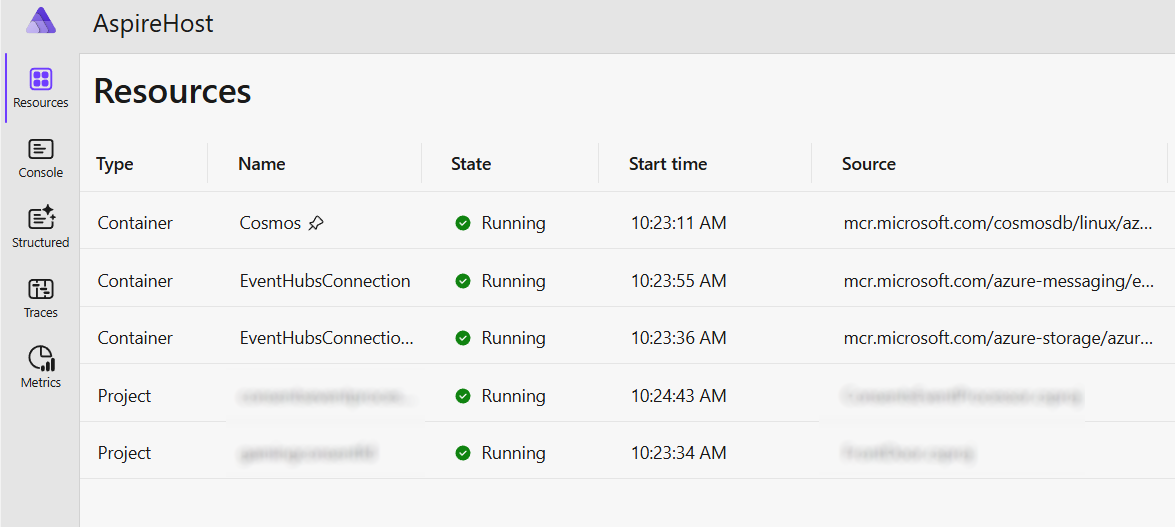Click Container type in Cosmos row
This screenshot has width=1175, height=527.
pos(135,223)
